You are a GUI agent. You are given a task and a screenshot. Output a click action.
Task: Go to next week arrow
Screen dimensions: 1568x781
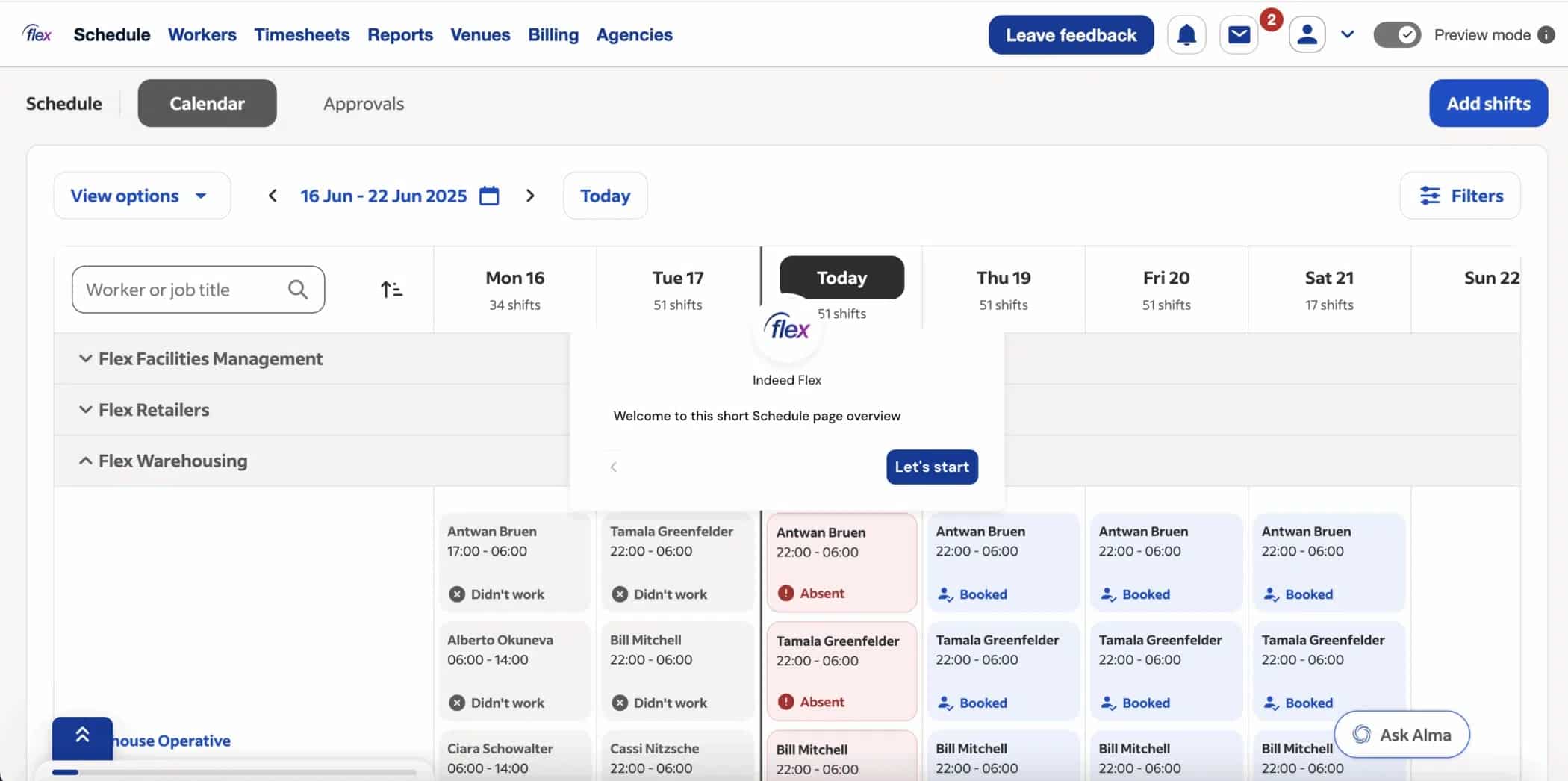[530, 196]
